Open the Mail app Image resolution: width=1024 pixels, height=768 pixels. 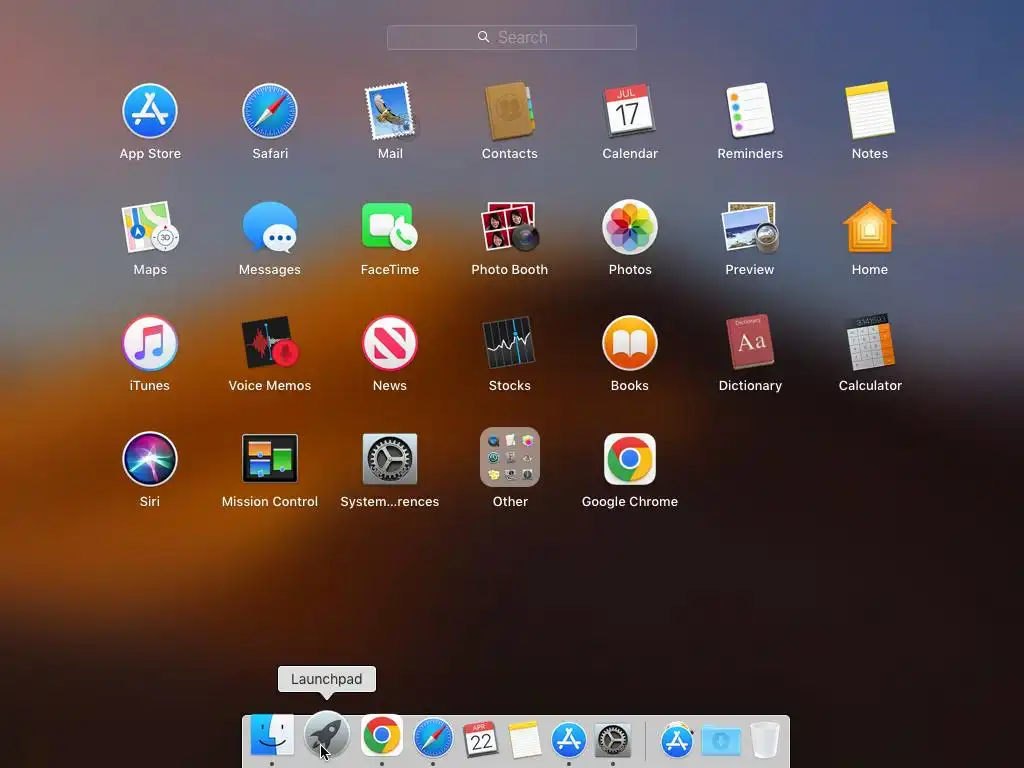pyautogui.click(x=390, y=111)
